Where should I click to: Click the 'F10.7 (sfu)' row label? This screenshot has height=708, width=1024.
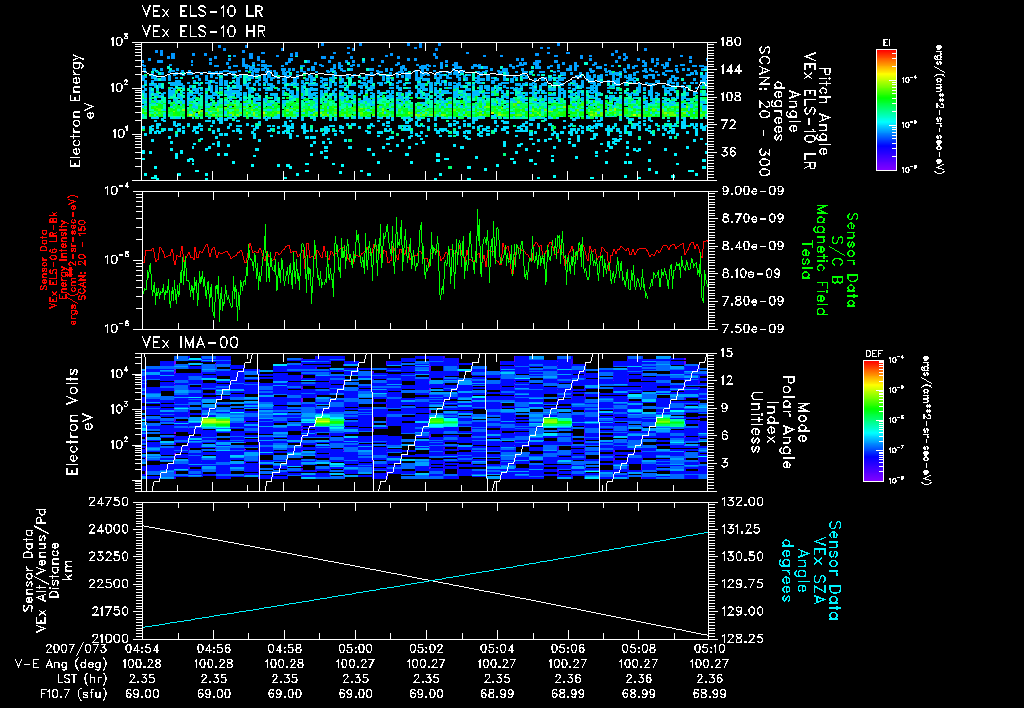(72, 694)
